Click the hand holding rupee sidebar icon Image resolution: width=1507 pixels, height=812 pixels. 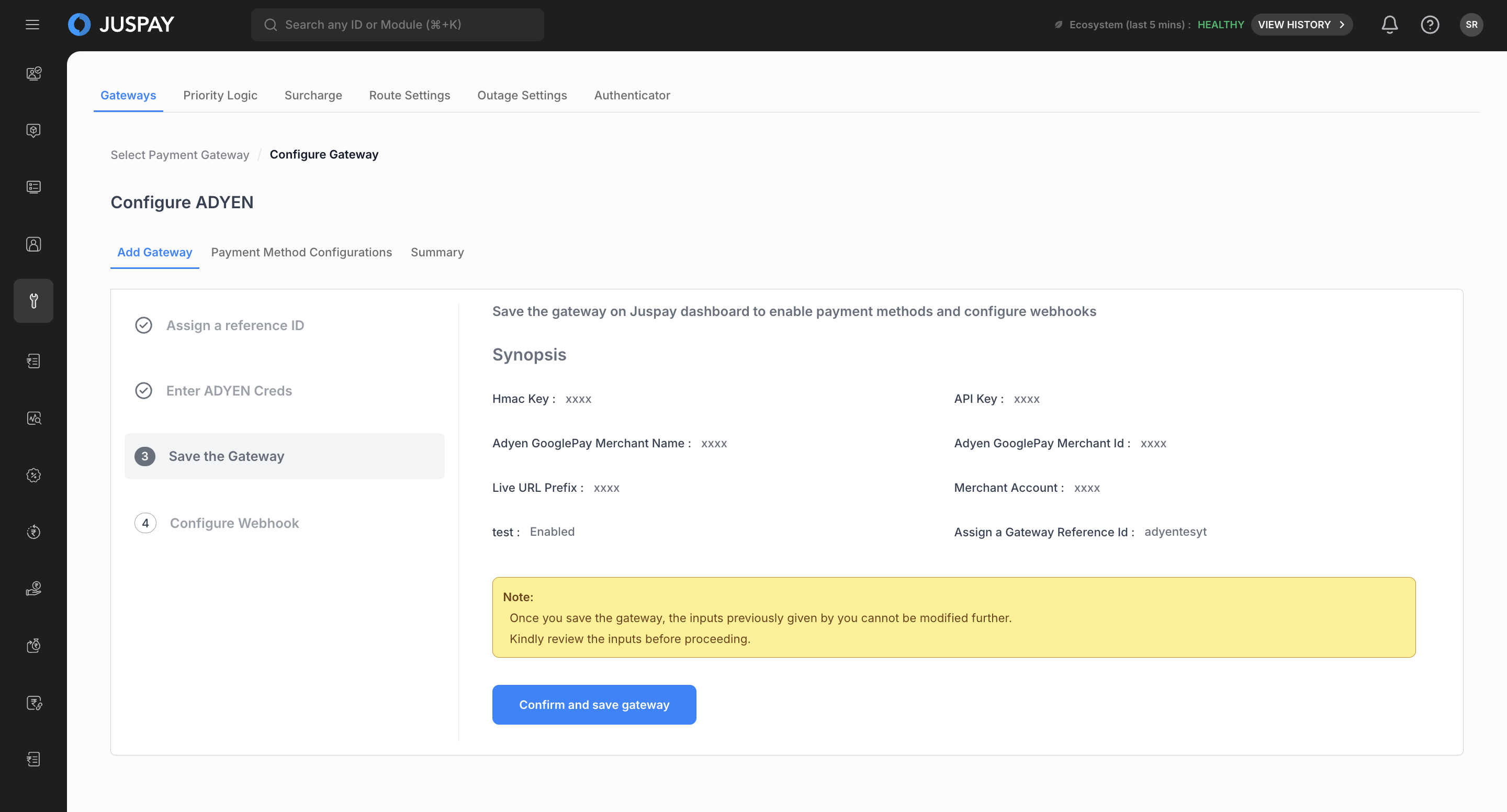click(x=33, y=589)
